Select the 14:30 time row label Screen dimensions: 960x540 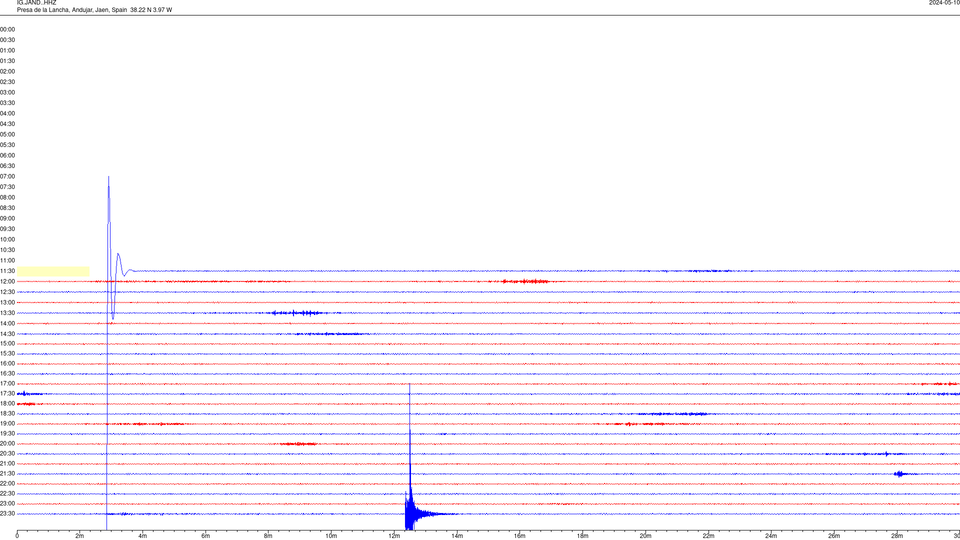7,334
